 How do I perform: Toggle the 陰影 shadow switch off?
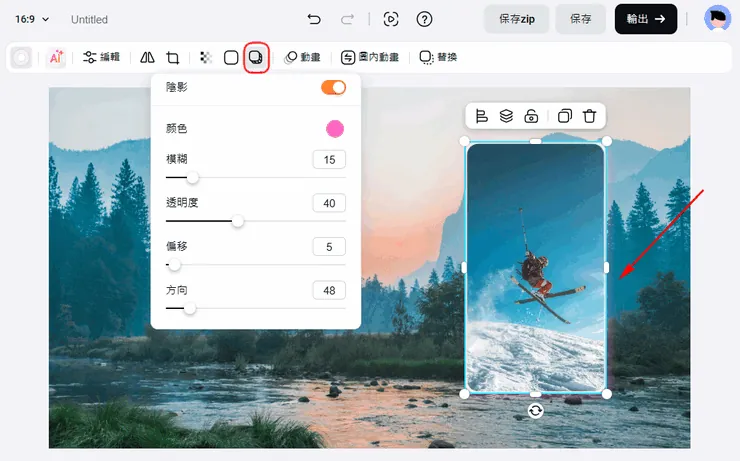[333, 88]
